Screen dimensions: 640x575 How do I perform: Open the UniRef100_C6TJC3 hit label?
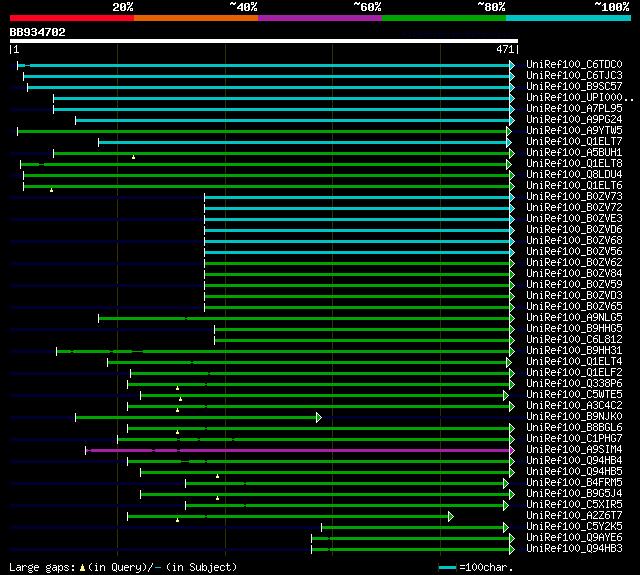tap(574, 75)
